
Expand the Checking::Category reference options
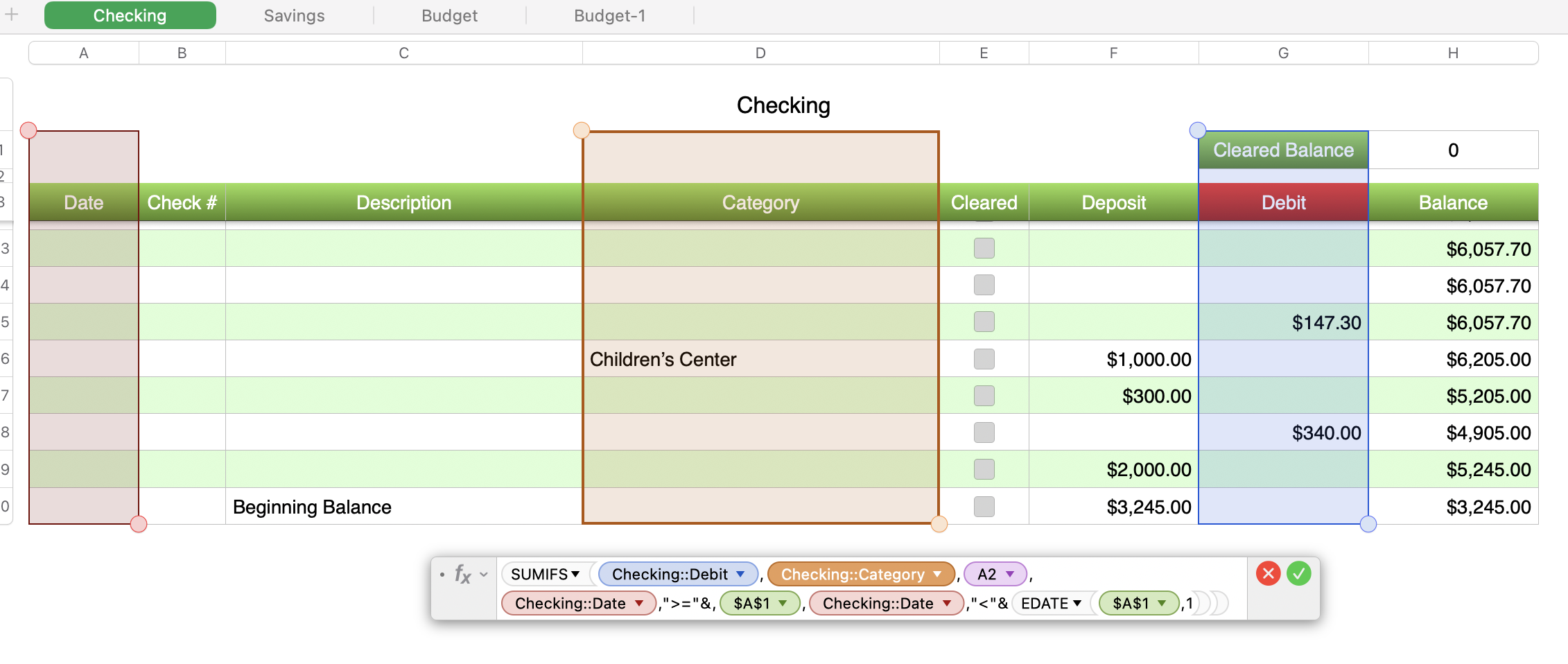(x=937, y=574)
